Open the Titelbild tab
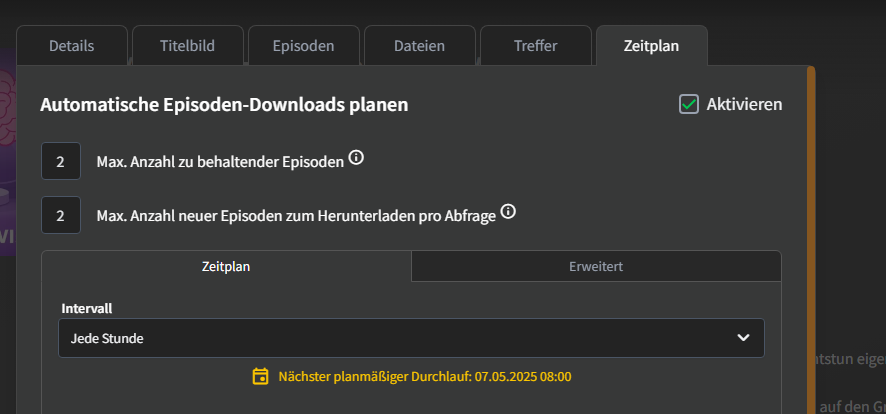886x414 pixels. click(188, 46)
